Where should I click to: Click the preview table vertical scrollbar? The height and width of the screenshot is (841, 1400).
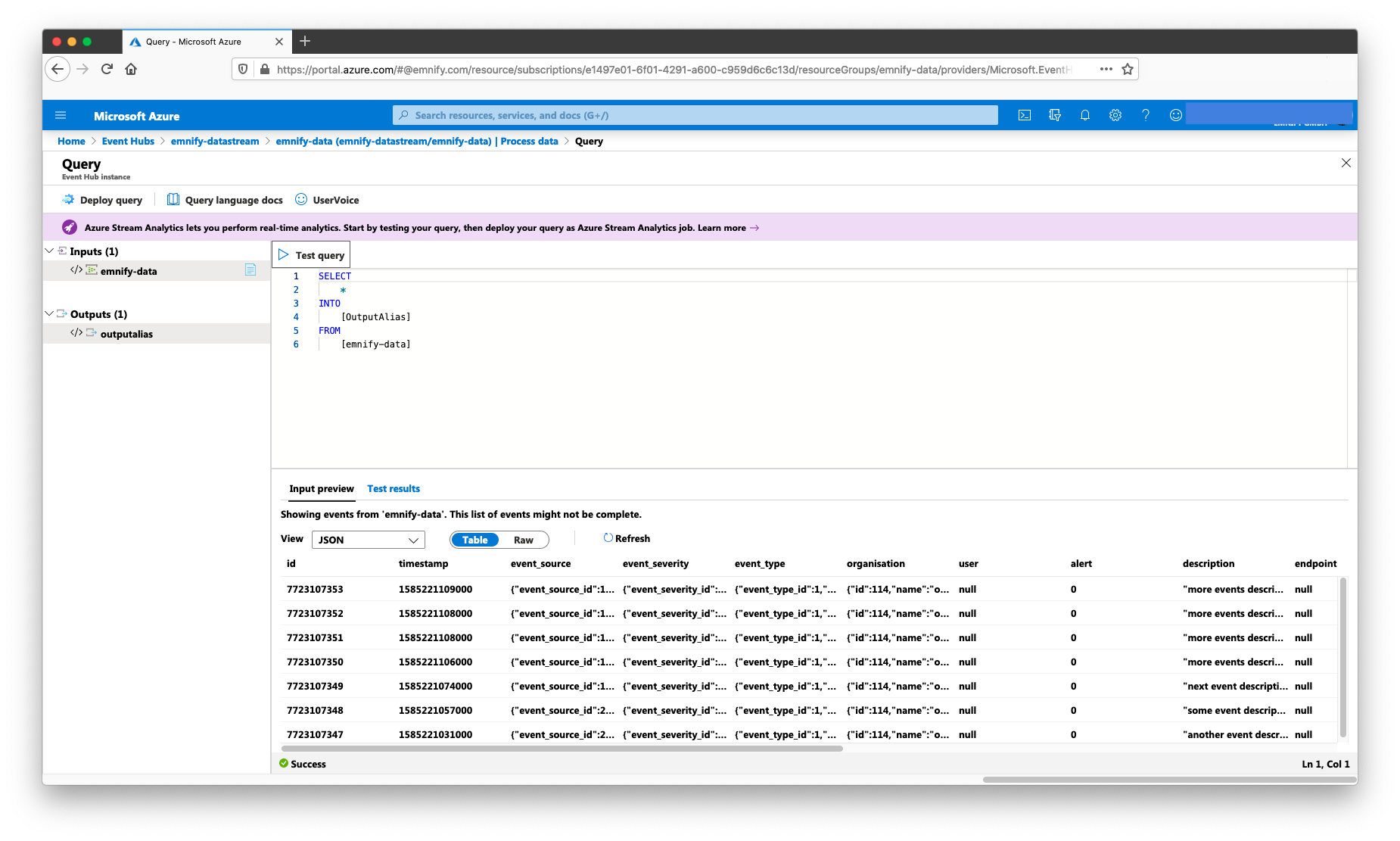click(x=1343, y=657)
